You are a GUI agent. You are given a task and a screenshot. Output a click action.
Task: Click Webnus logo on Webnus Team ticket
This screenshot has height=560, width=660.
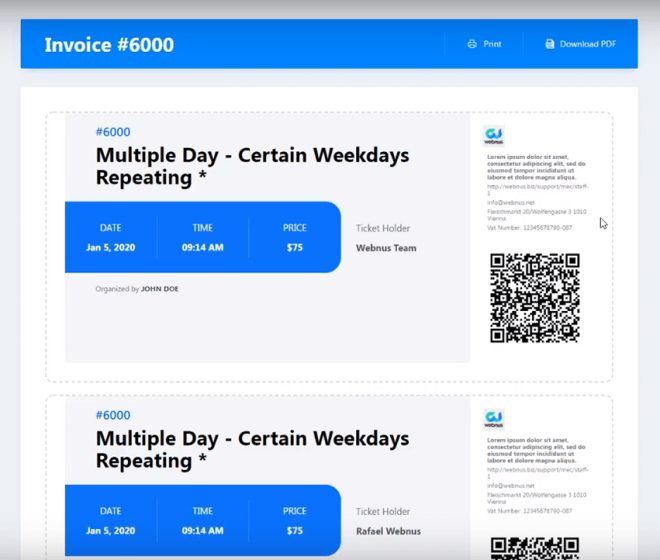coord(493,136)
